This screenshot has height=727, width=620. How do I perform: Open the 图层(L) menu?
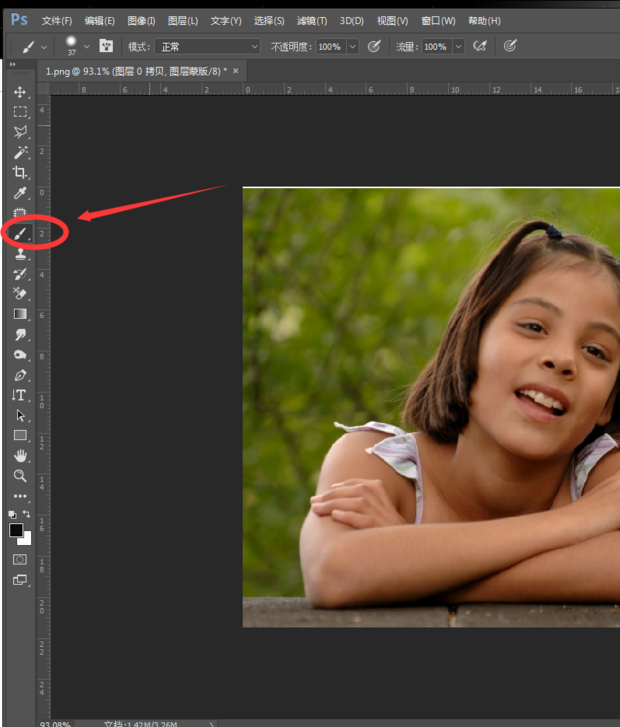click(x=183, y=20)
